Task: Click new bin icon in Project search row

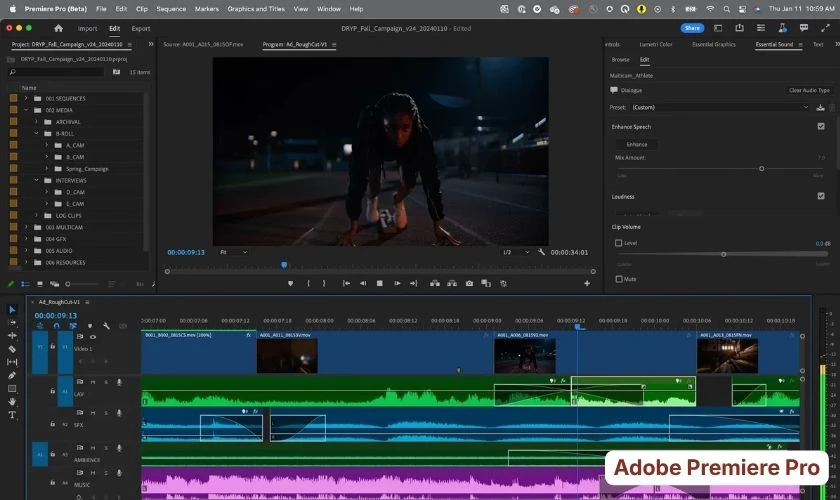Action: pyautogui.click(x=116, y=72)
